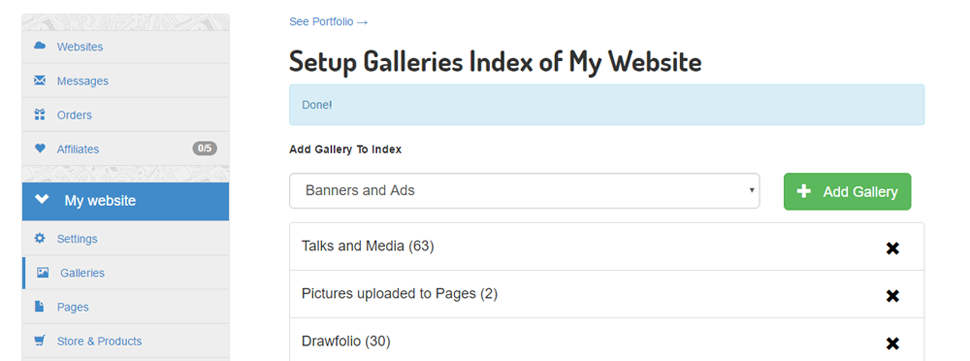Follow the See Portfolio link
The height and width of the screenshot is (361, 970).
pyautogui.click(x=328, y=22)
